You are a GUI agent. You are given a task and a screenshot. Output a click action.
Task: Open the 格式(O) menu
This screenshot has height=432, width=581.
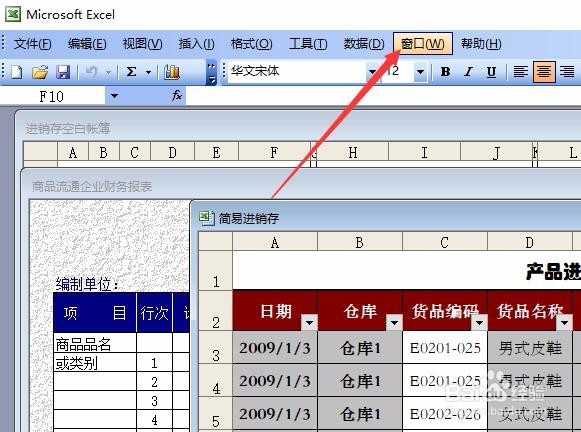pyautogui.click(x=251, y=44)
